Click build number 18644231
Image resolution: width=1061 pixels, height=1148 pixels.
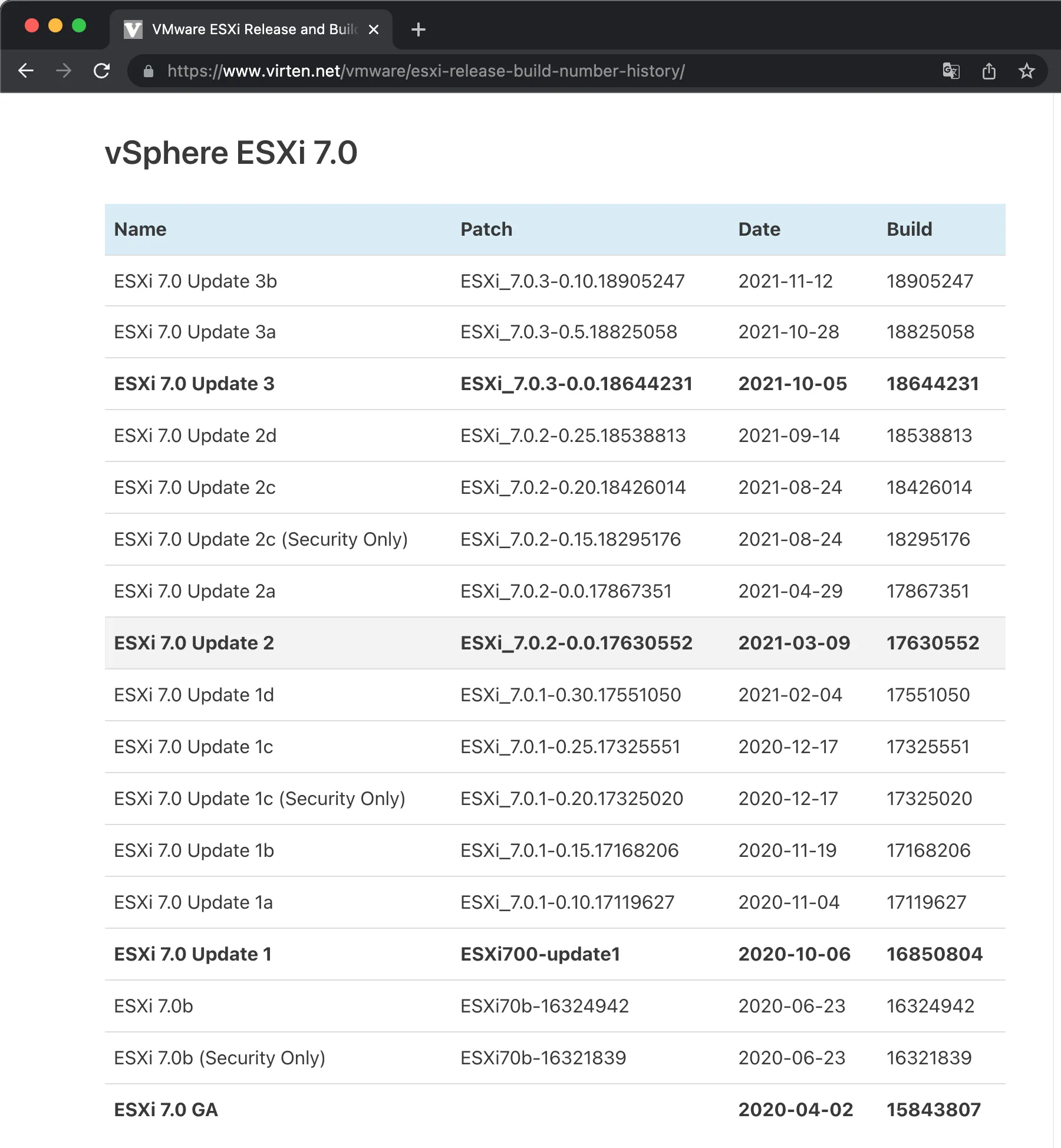click(x=933, y=384)
